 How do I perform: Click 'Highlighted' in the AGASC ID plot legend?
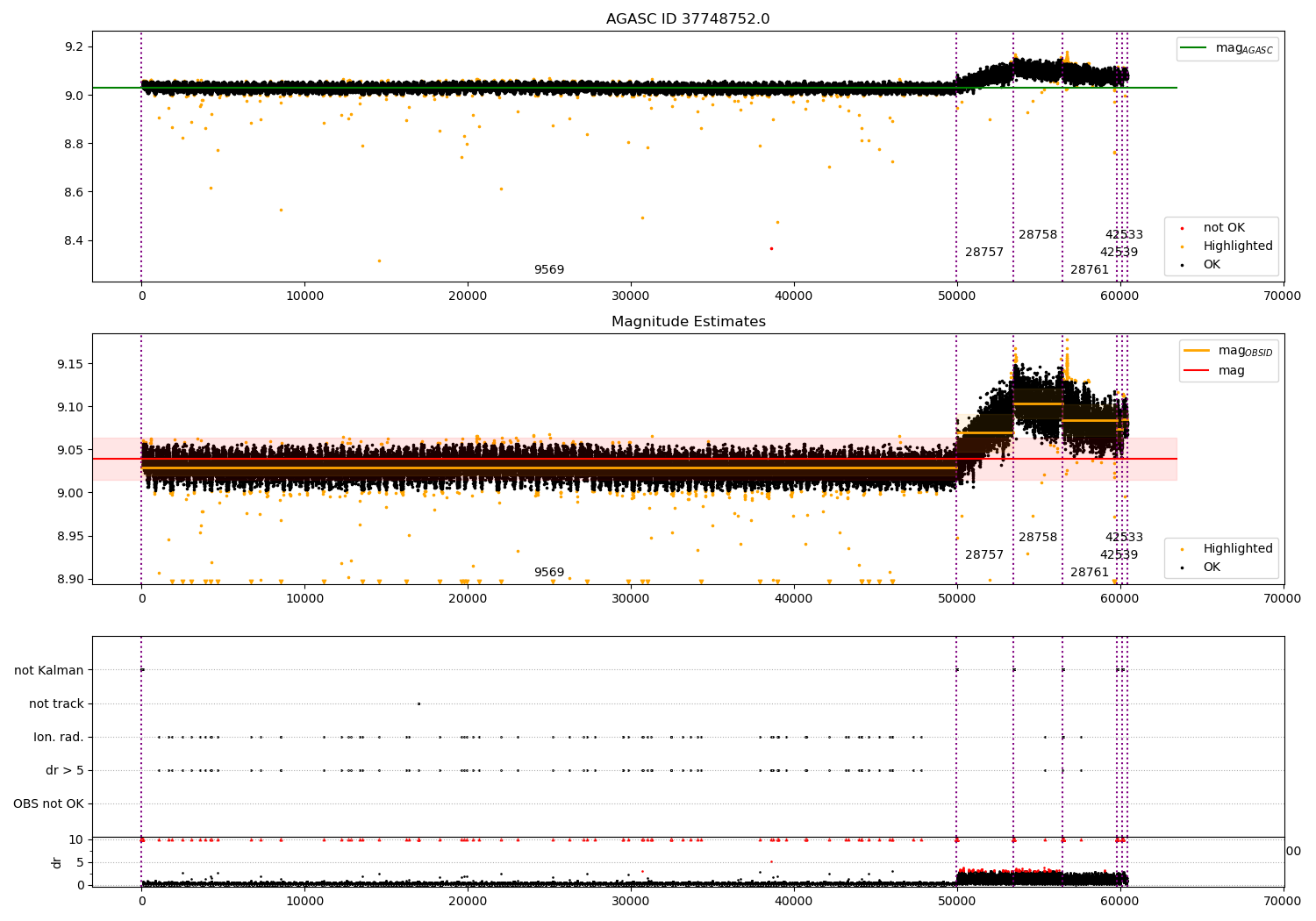(x=1228, y=246)
